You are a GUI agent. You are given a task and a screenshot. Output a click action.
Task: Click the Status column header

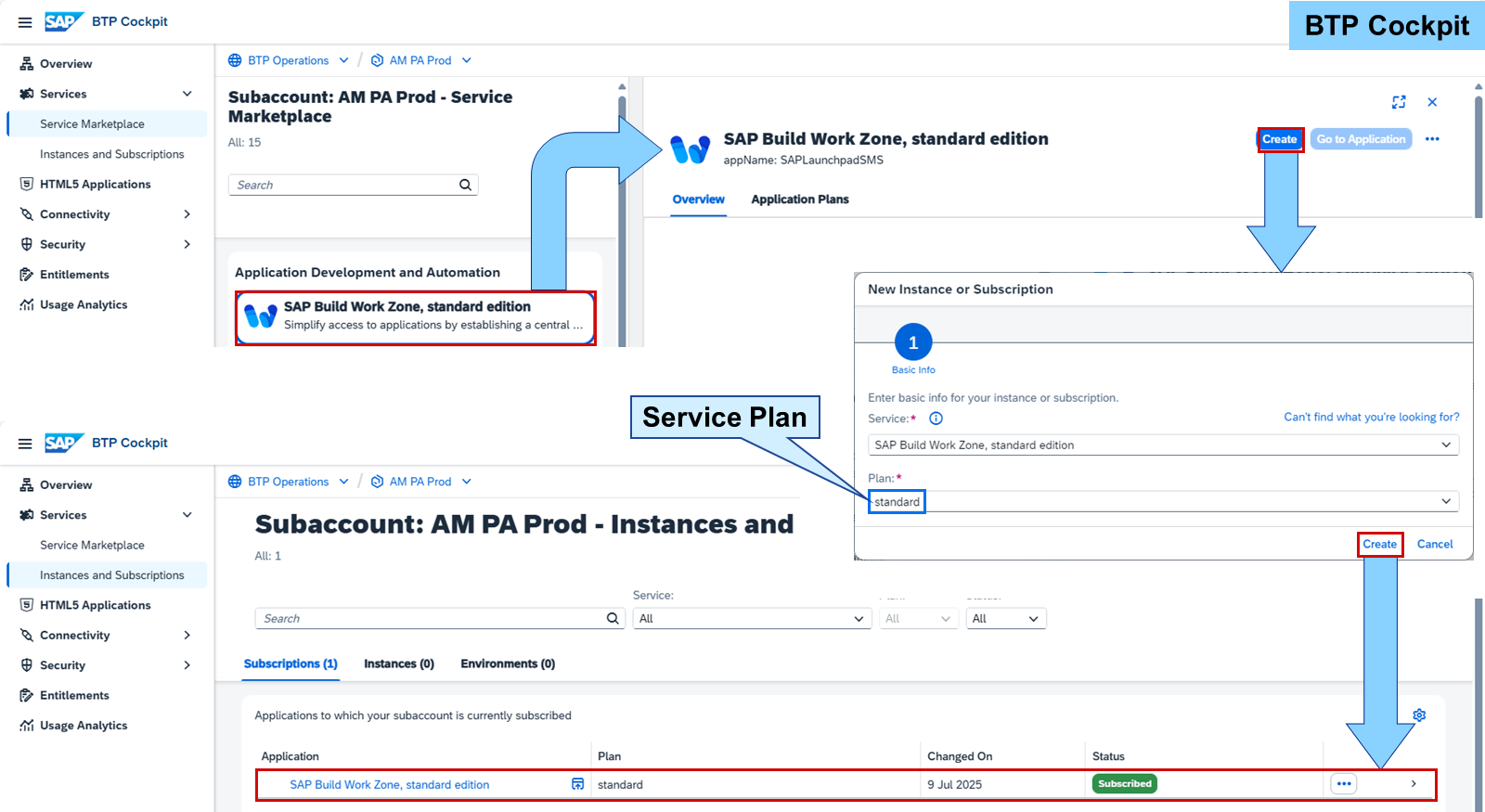[1108, 757]
